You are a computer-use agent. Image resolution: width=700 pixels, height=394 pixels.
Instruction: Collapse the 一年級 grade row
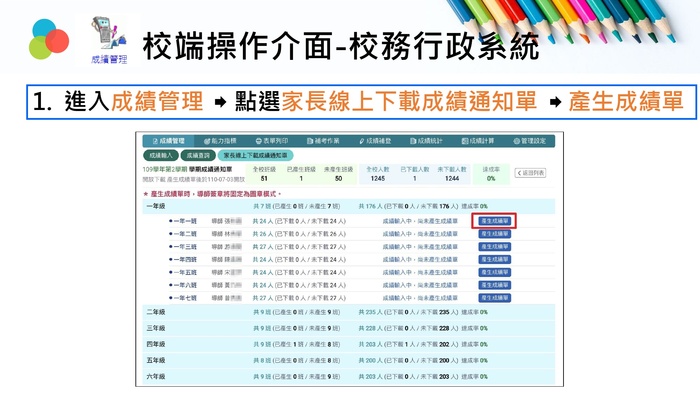pyautogui.click(x=349, y=206)
